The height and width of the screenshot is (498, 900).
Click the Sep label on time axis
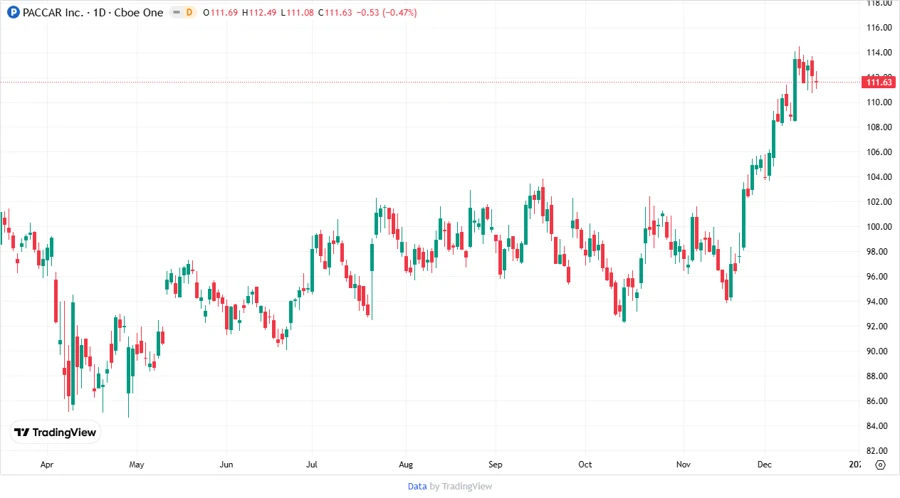pos(495,465)
